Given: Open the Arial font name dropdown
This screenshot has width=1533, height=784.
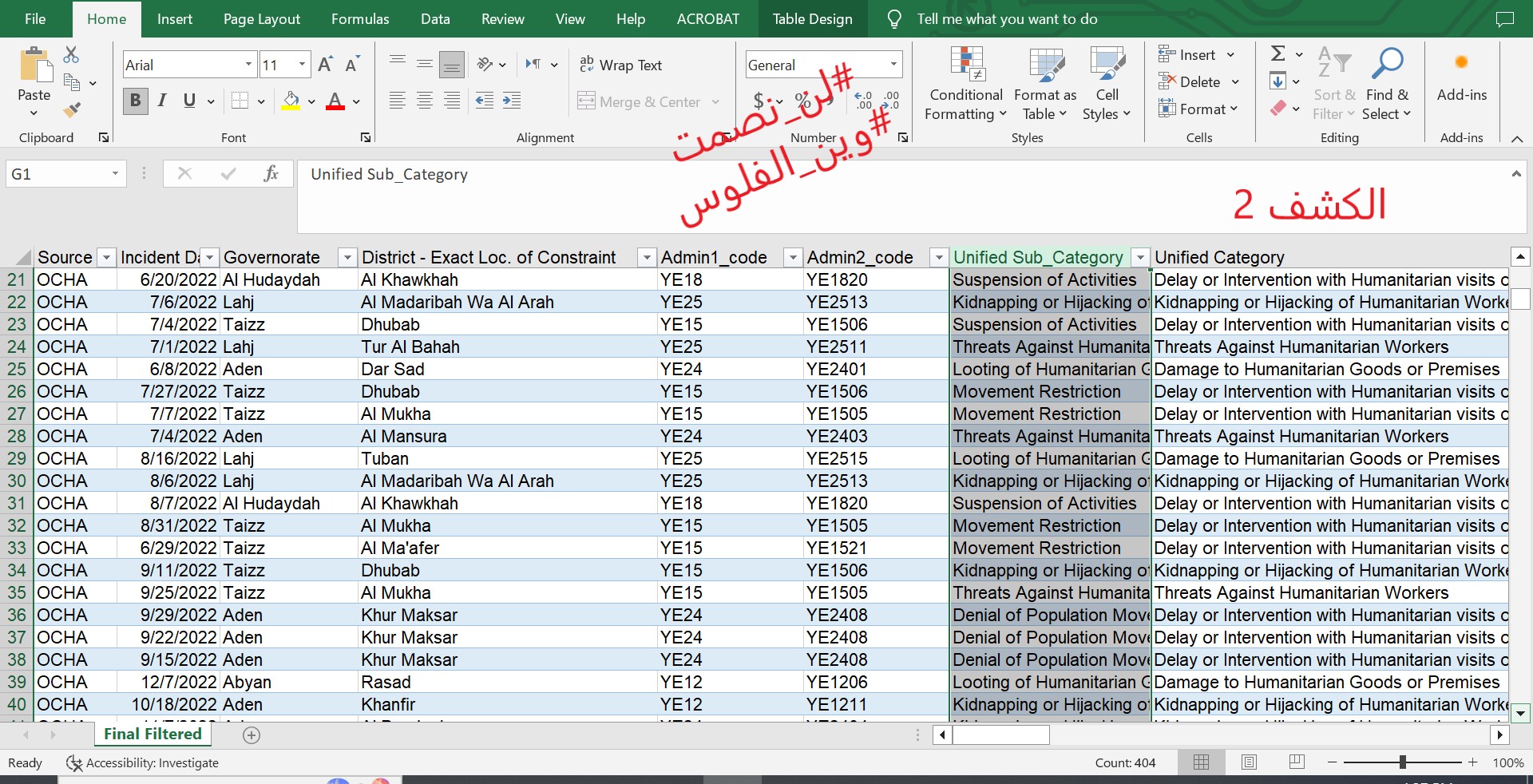Looking at the screenshot, I should [248, 65].
